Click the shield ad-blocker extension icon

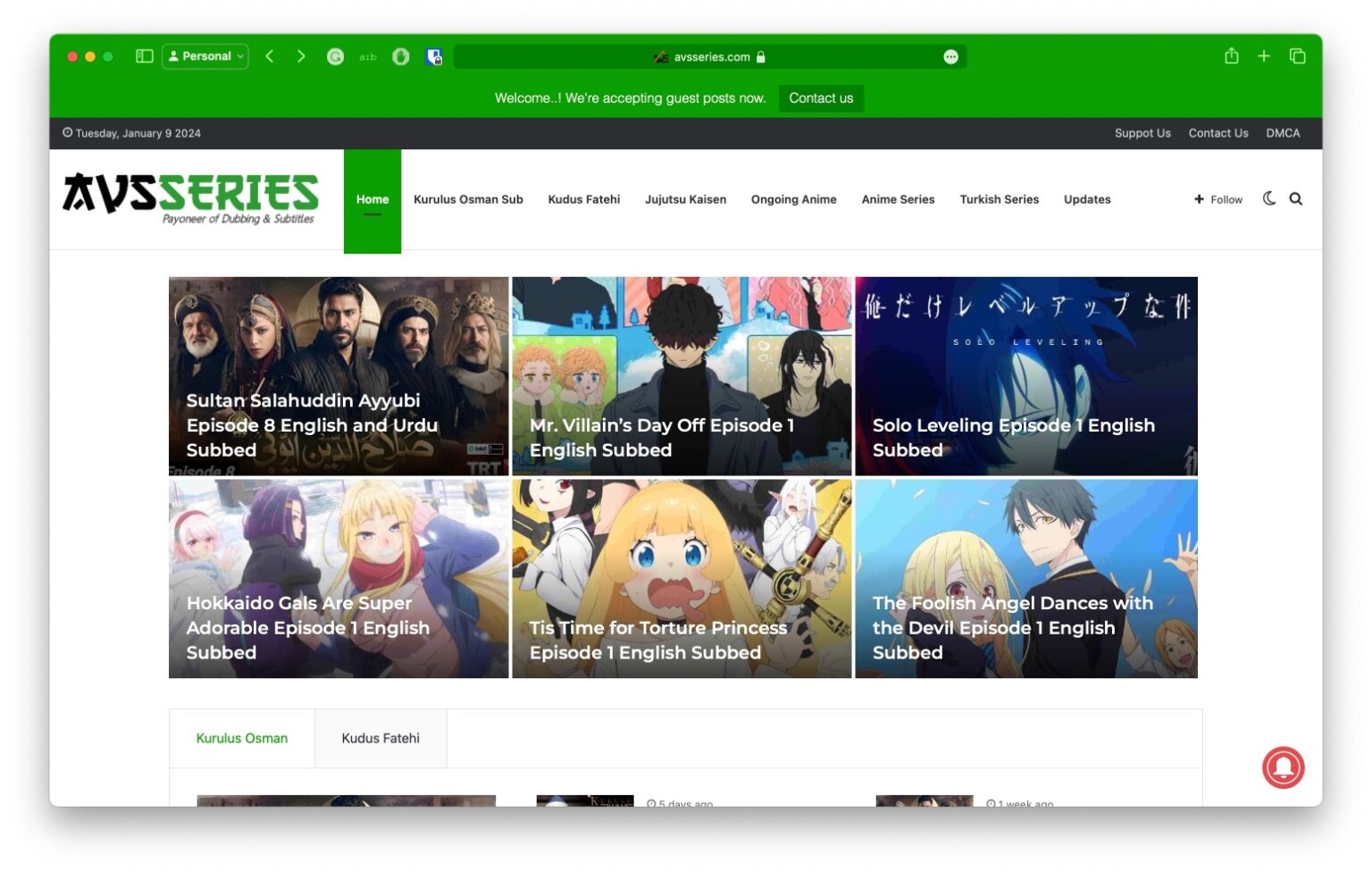(400, 55)
